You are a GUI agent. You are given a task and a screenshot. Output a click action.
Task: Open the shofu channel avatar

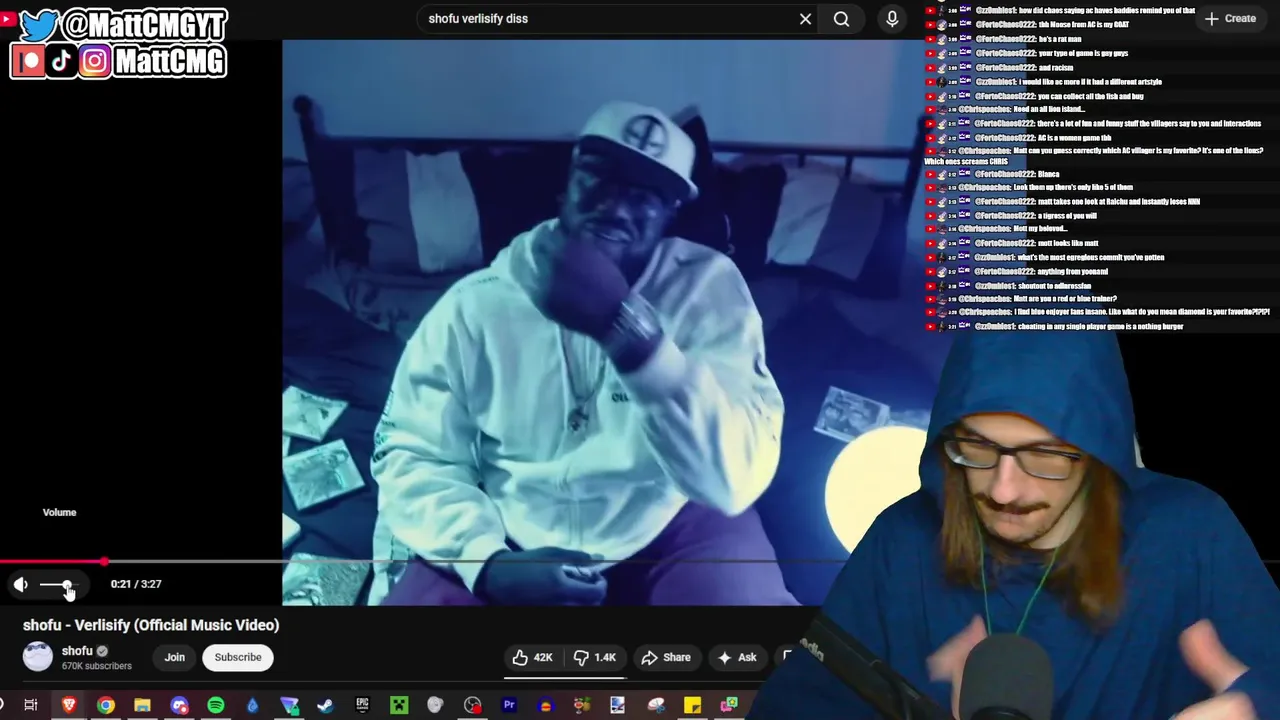38,656
